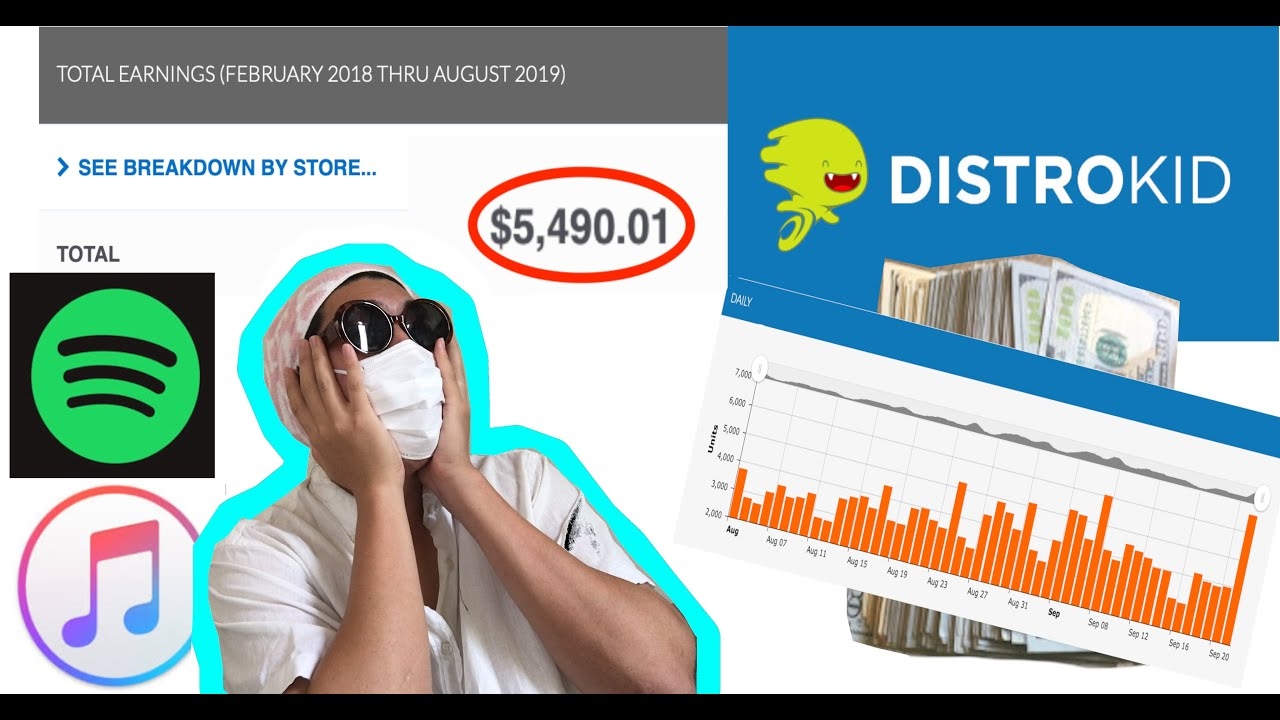Click the DAILY chart header label
The image size is (1280, 720).
(x=741, y=299)
